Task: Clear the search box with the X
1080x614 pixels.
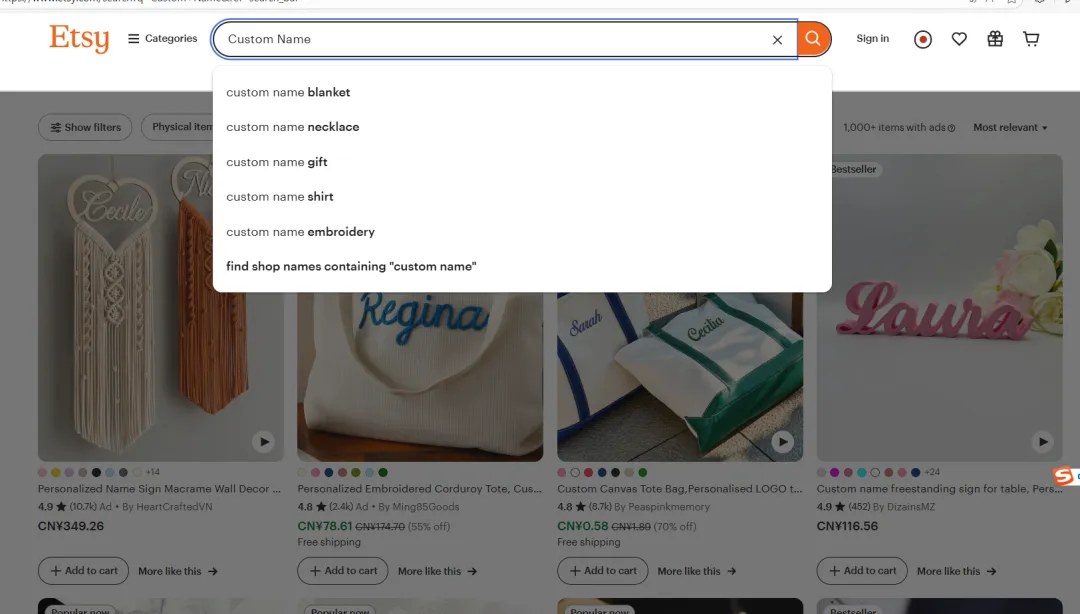Action: 777,40
